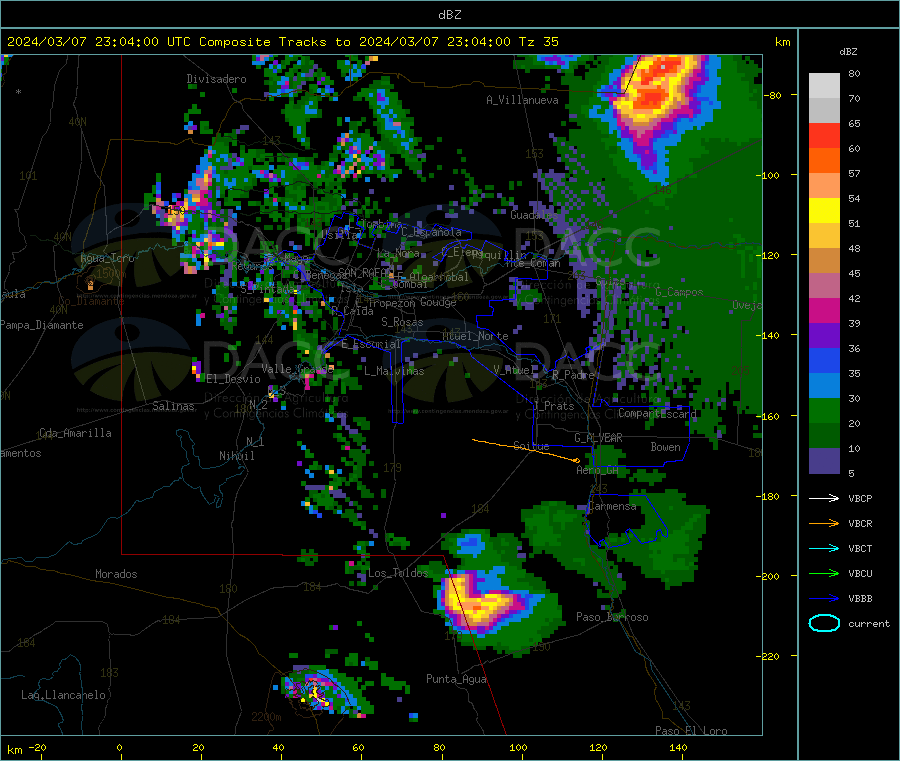Viewport: 900px width, 761px height.
Task: Click the 'Bowen' map label
Action: (x=666, y=447)
